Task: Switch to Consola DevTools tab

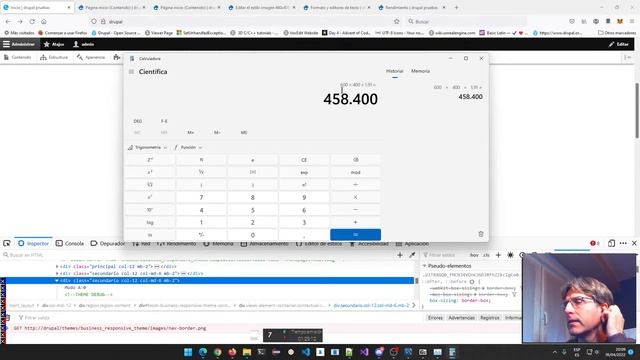Action: point(70,243)
